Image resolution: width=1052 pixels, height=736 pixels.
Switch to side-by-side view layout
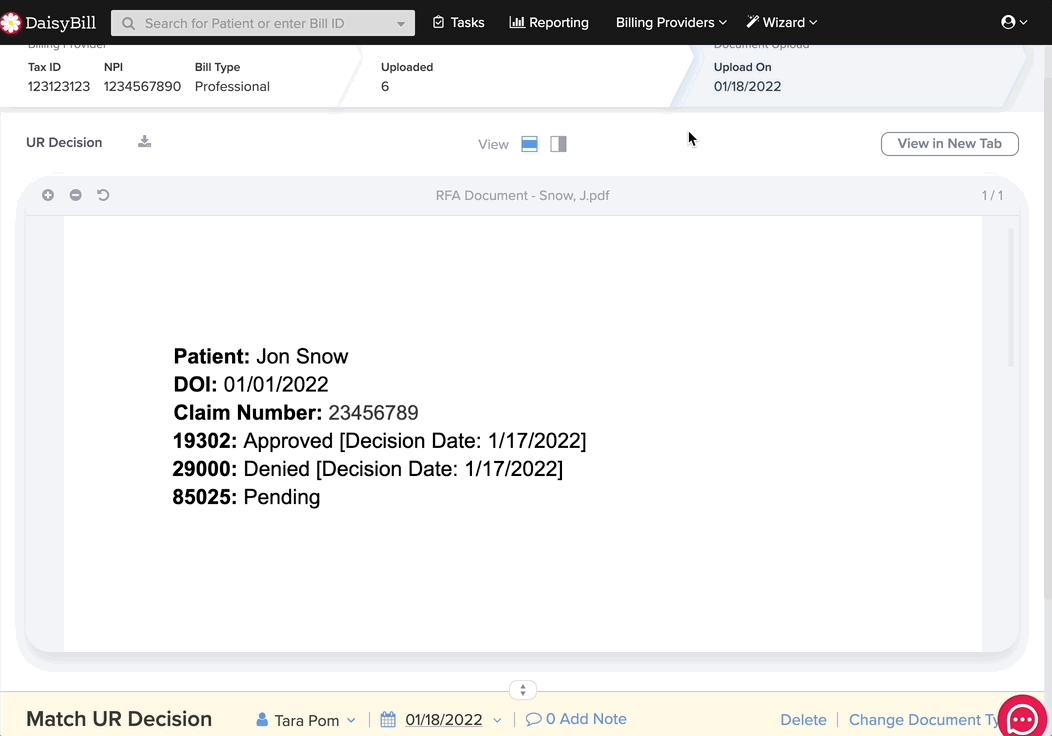558,144
